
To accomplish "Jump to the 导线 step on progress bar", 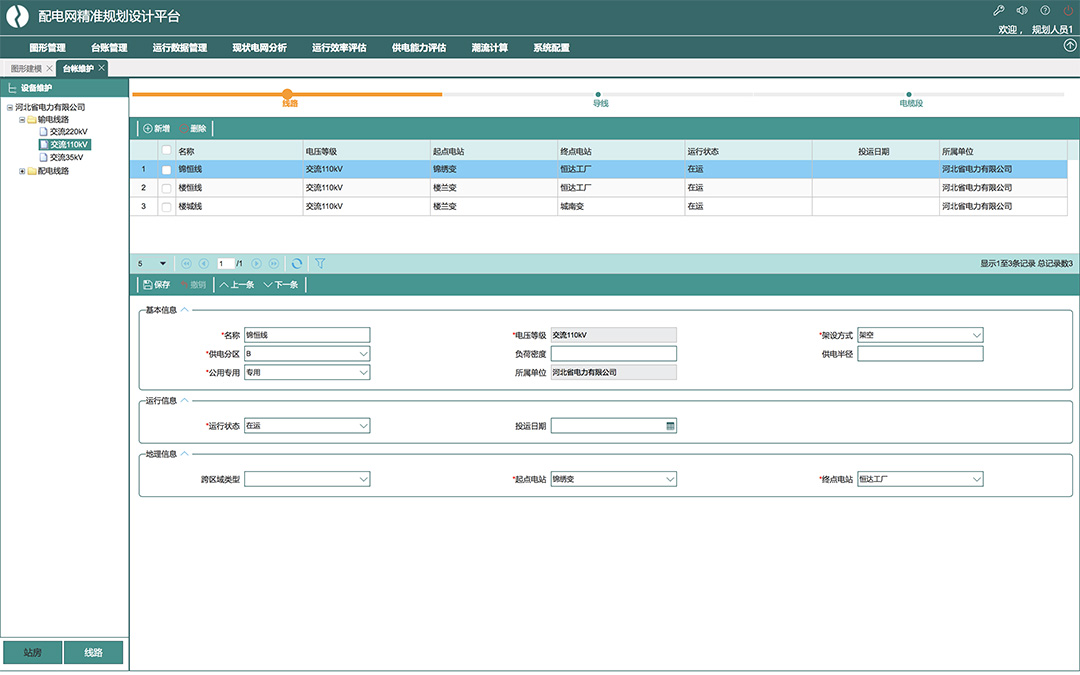I will pos(600,95).
